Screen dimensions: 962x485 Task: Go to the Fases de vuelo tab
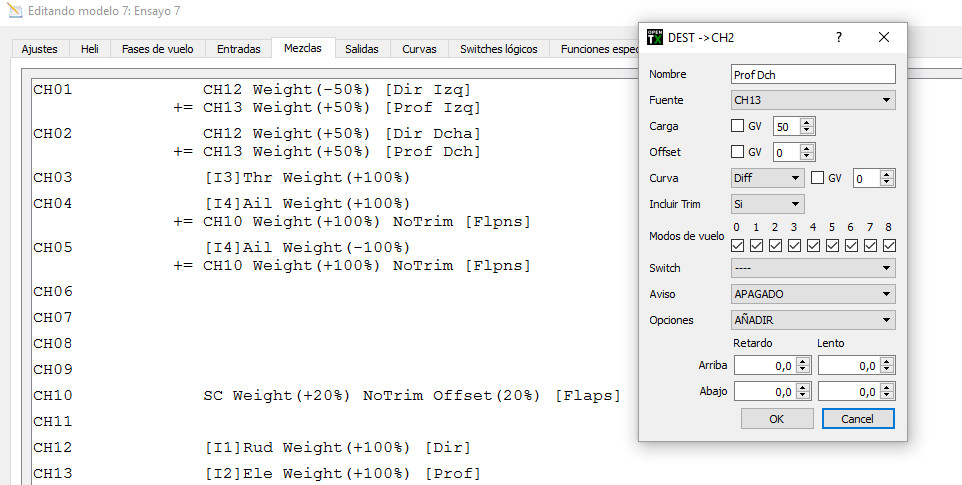coord(158,48)
